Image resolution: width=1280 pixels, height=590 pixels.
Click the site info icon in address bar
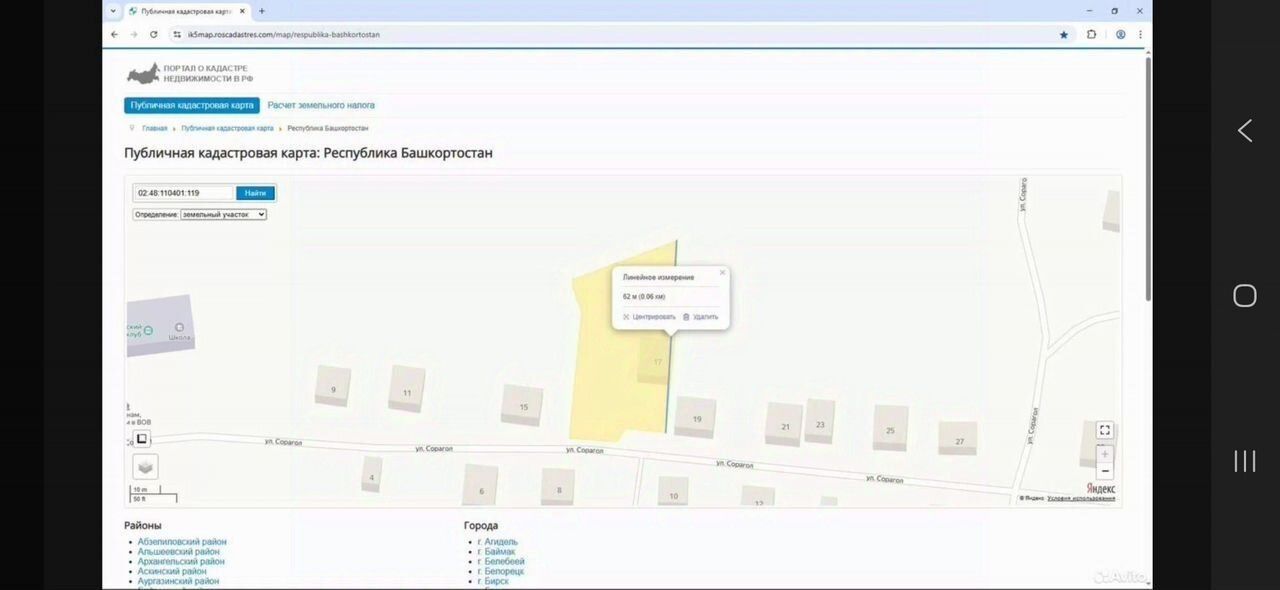coord(177,34)
